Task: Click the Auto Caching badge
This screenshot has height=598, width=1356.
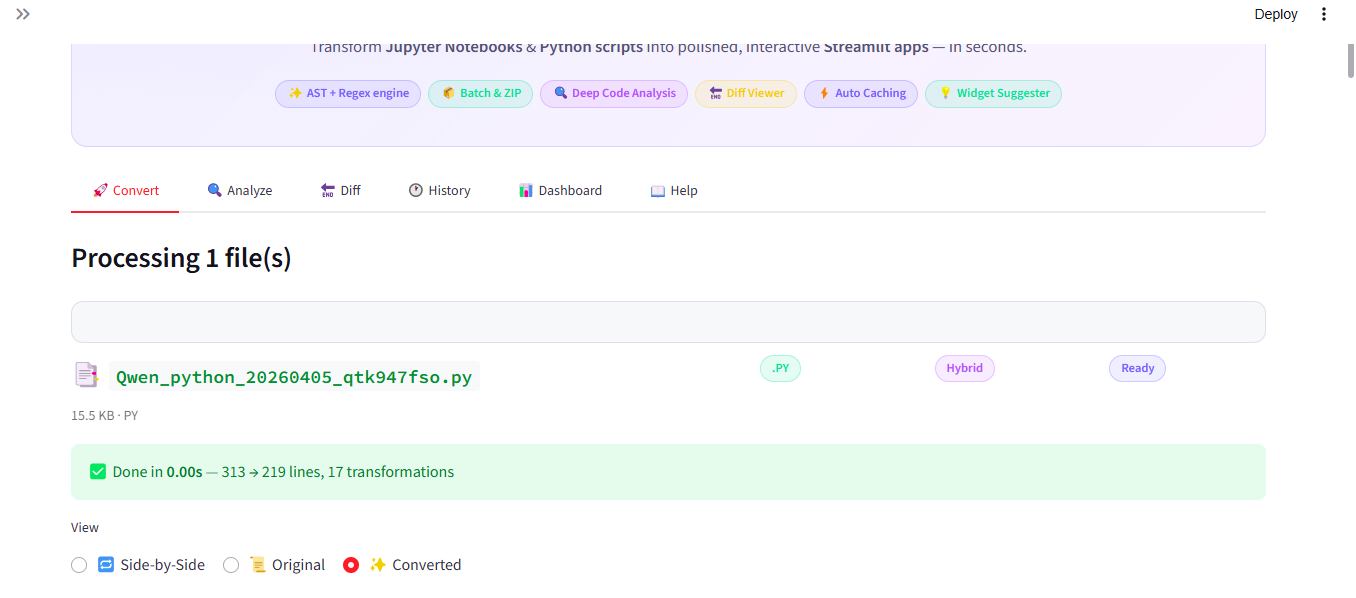Action: click(860, 93)
